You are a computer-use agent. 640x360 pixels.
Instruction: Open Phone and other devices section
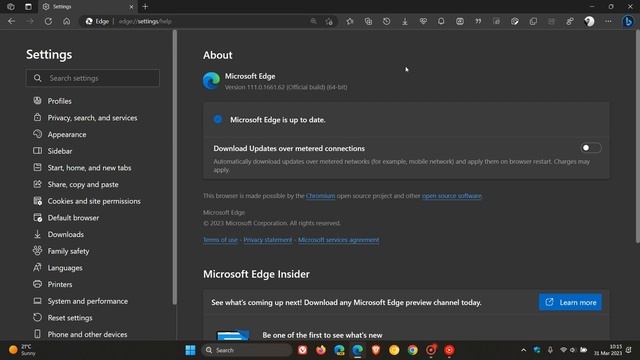coord(80,334)
